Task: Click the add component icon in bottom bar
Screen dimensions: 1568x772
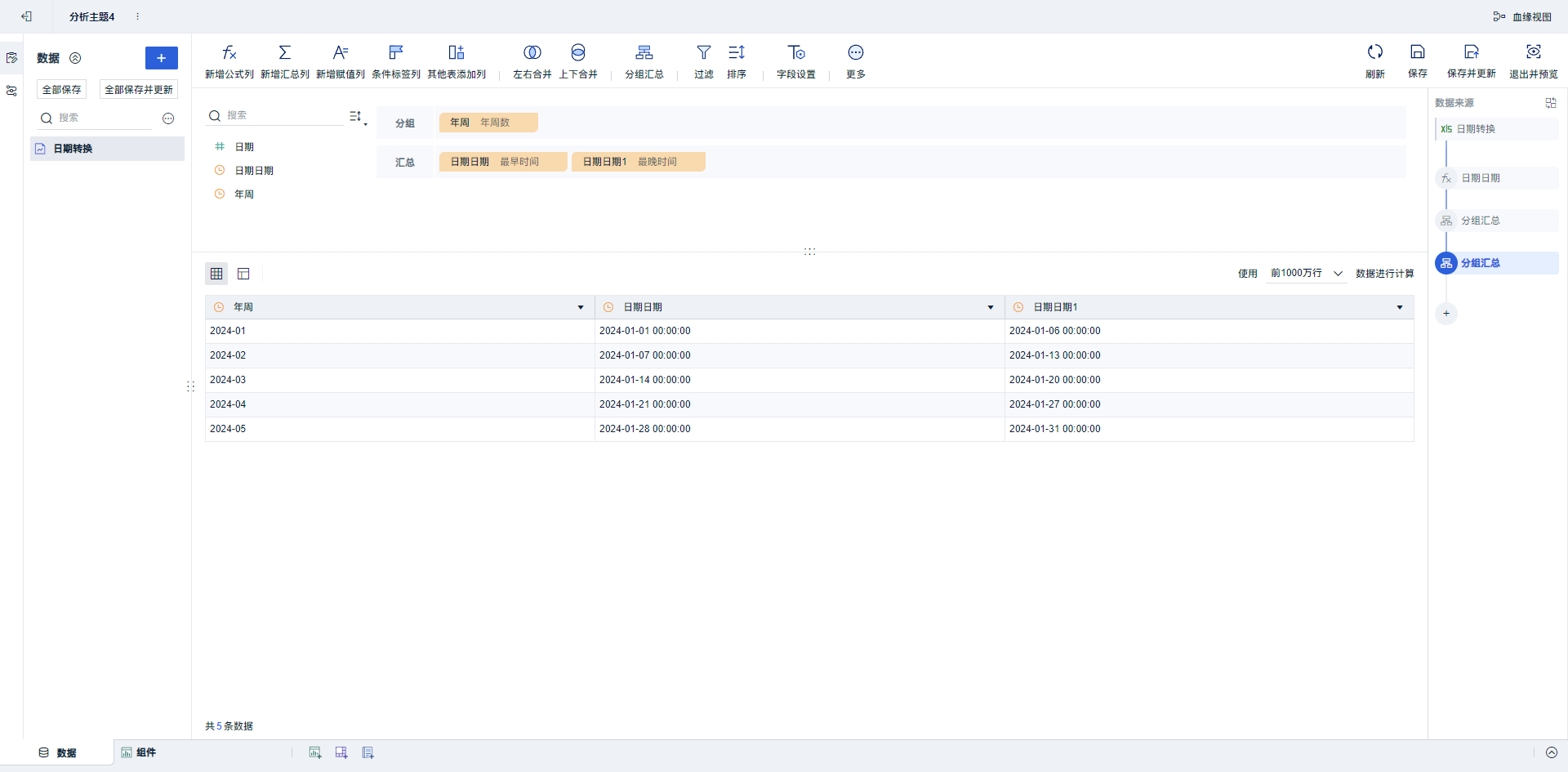Action: (315, 752)
